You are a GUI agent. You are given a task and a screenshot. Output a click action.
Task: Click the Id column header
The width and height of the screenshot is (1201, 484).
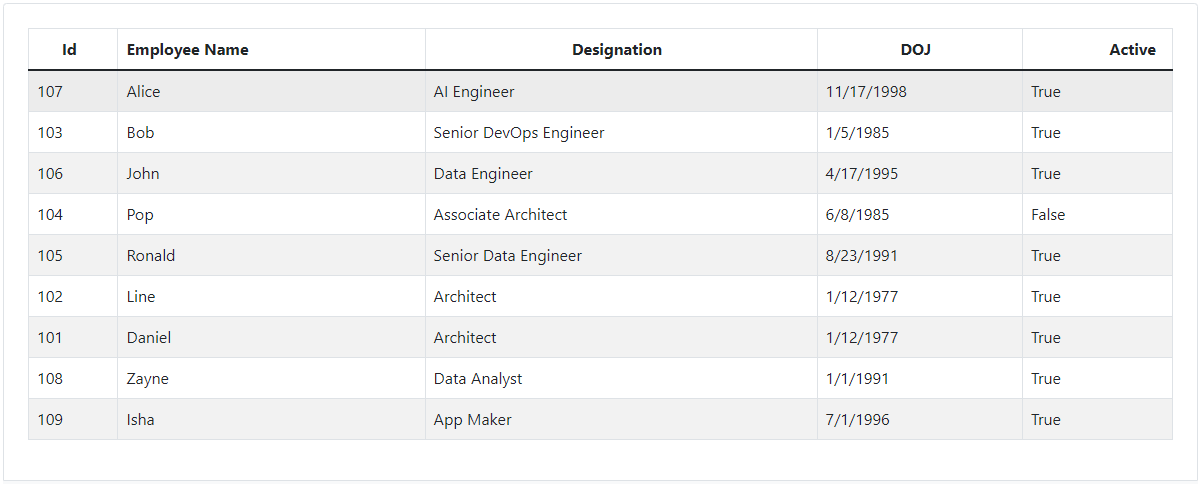coord(70,50)
